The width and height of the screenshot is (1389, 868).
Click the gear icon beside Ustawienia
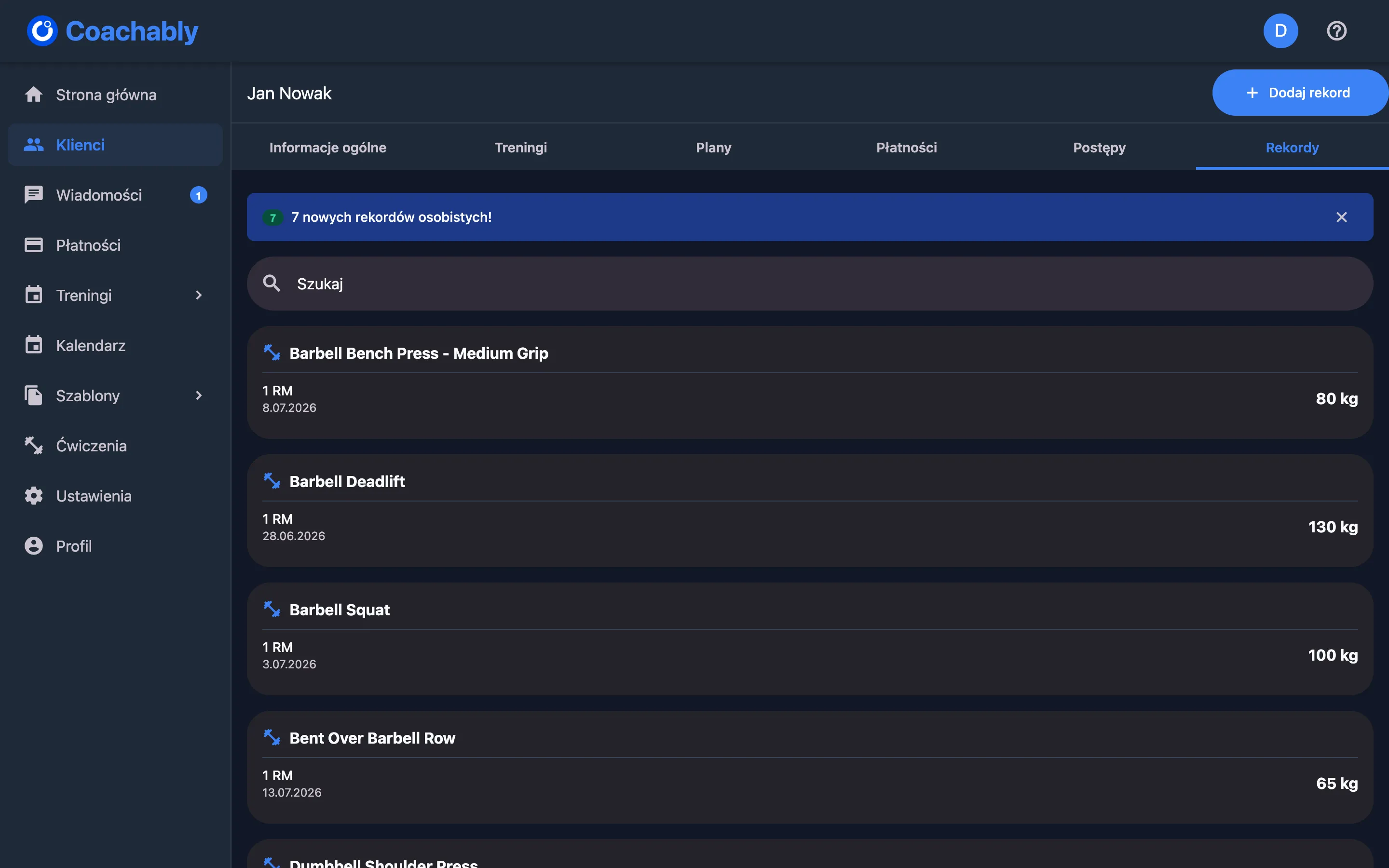(34, 496)
